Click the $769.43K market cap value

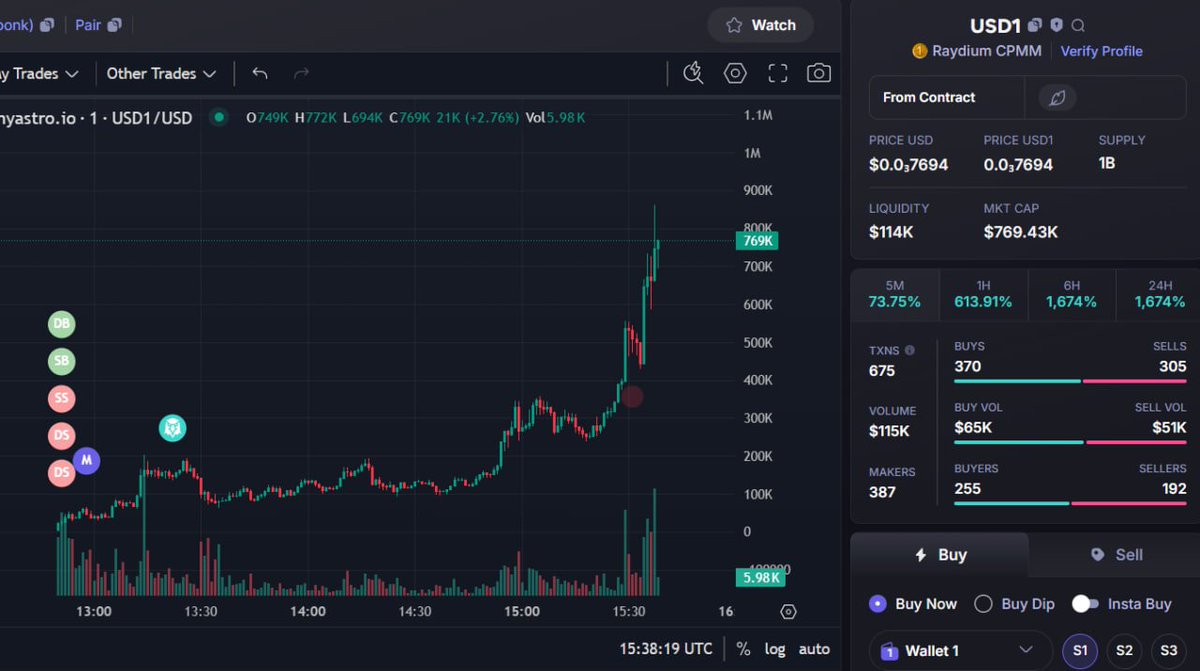(x=1020, y=232)
